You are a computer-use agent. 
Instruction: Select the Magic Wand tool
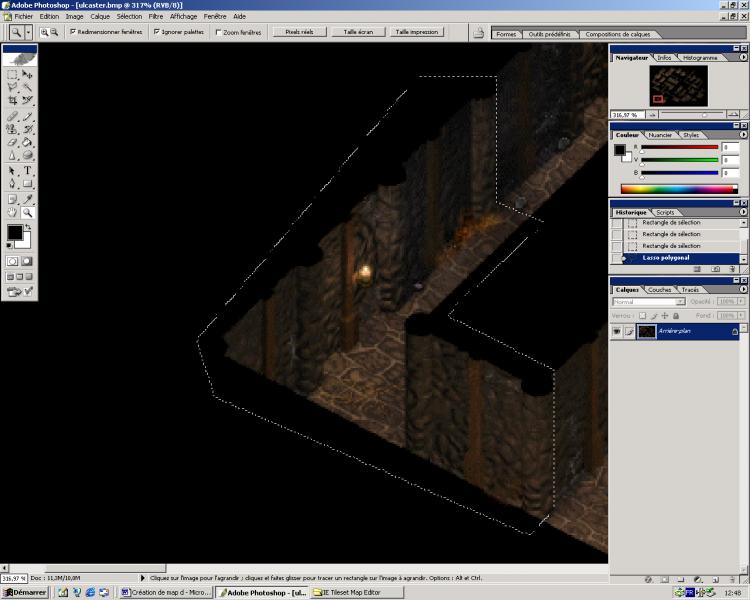coord(27,87)
